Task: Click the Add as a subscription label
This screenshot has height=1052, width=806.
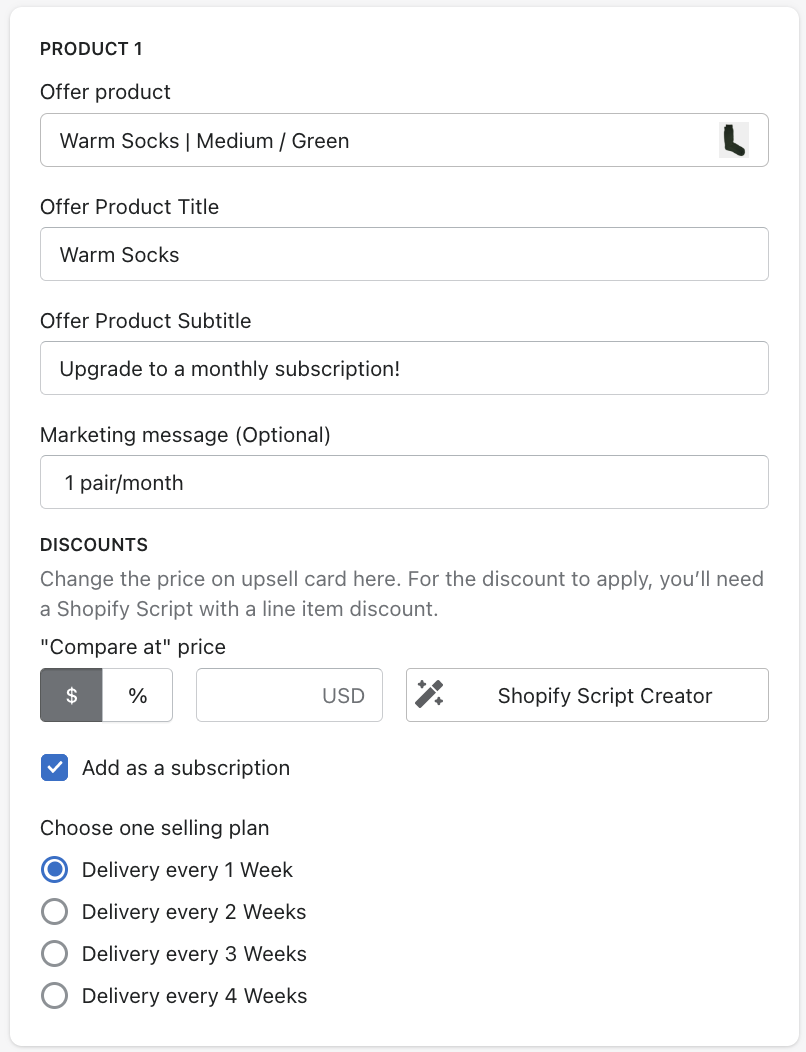Action: tap(186, 768)
